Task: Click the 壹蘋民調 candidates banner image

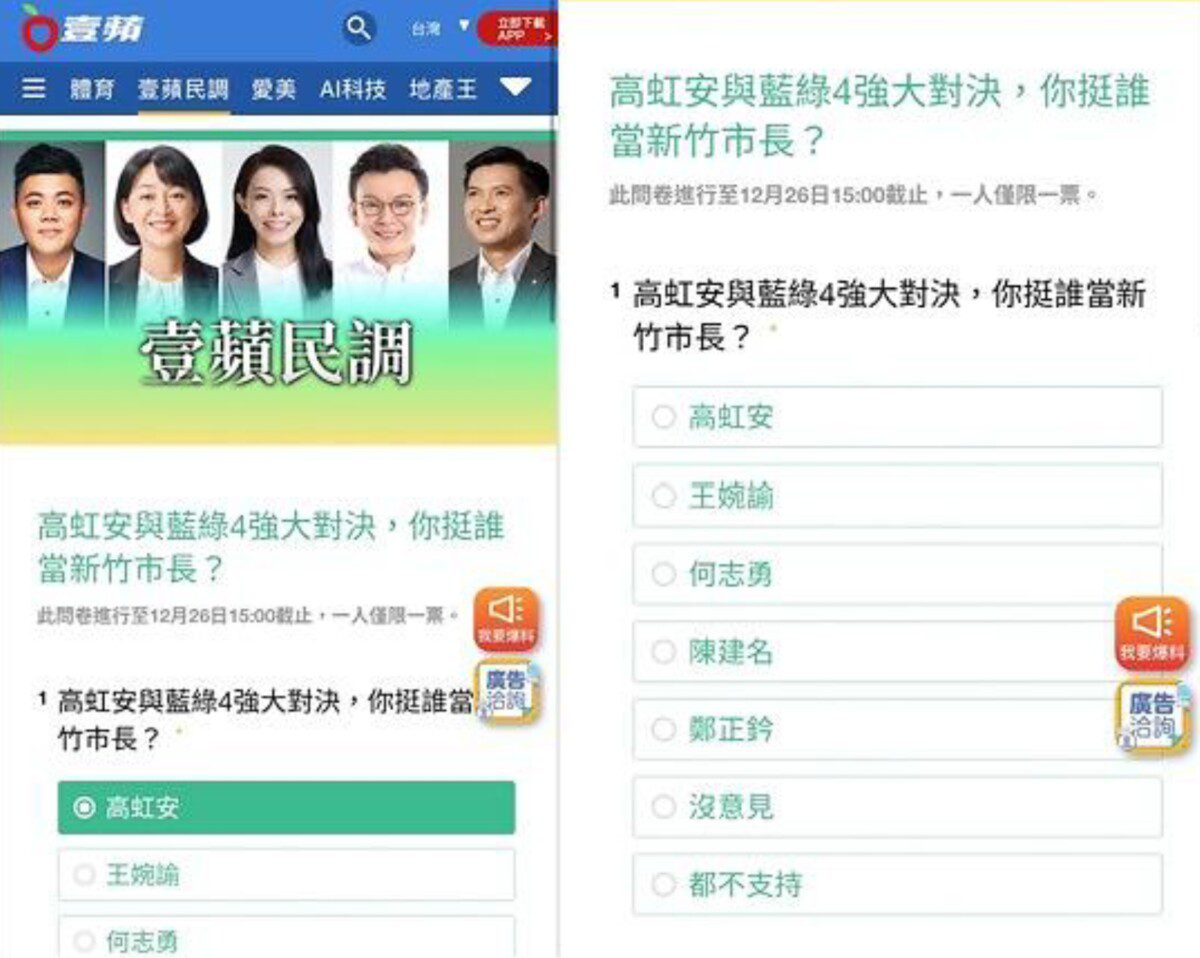Action: pyautogui.click(x=278, y=287)
